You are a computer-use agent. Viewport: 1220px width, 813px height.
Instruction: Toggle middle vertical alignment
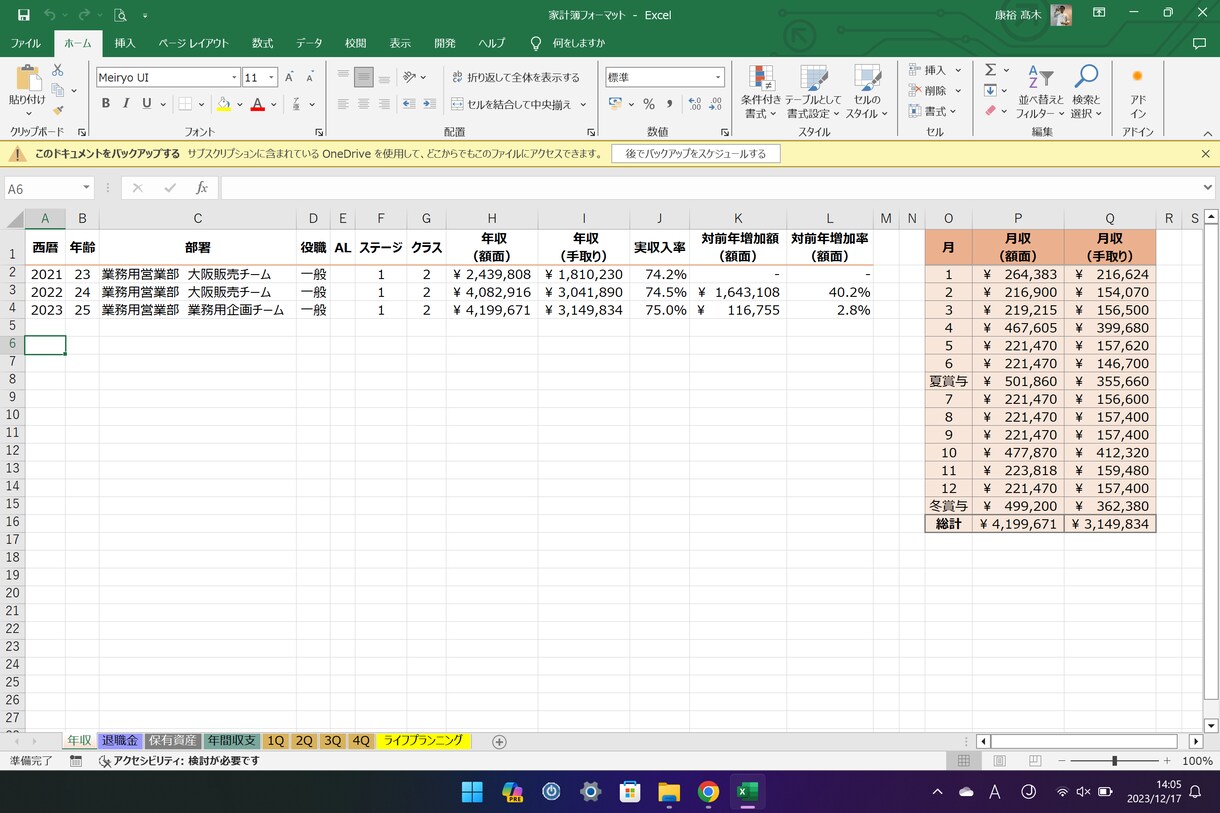click(x=363, y=77)
